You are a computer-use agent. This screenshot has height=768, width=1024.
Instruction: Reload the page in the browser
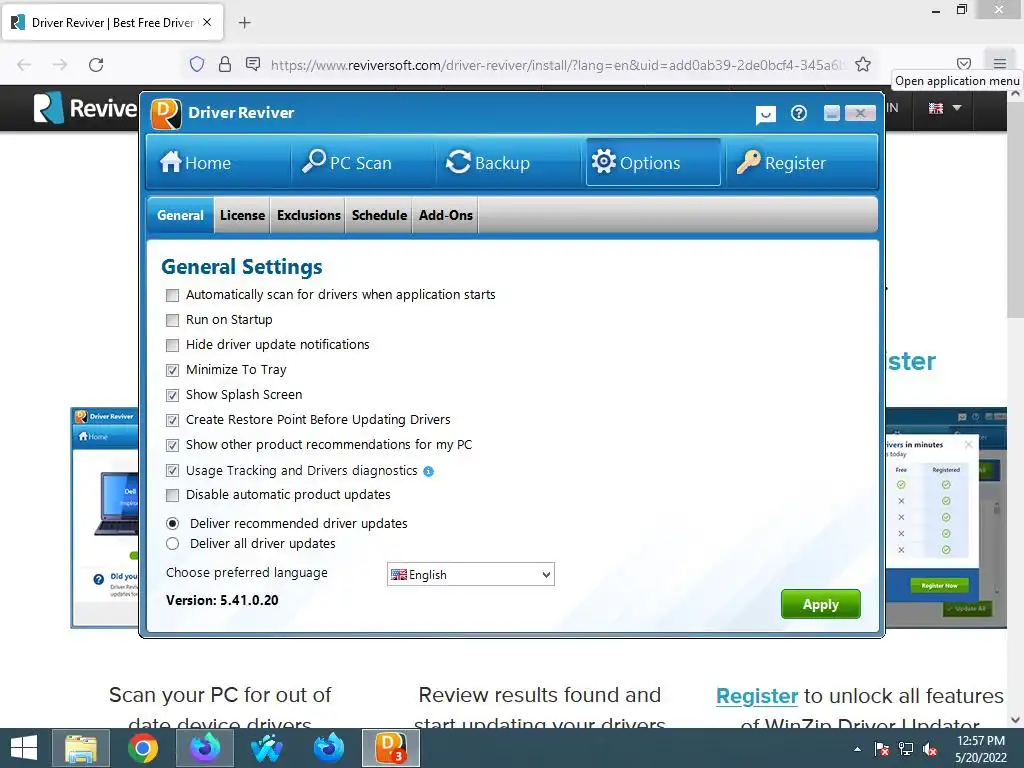[x=96, y=65]
